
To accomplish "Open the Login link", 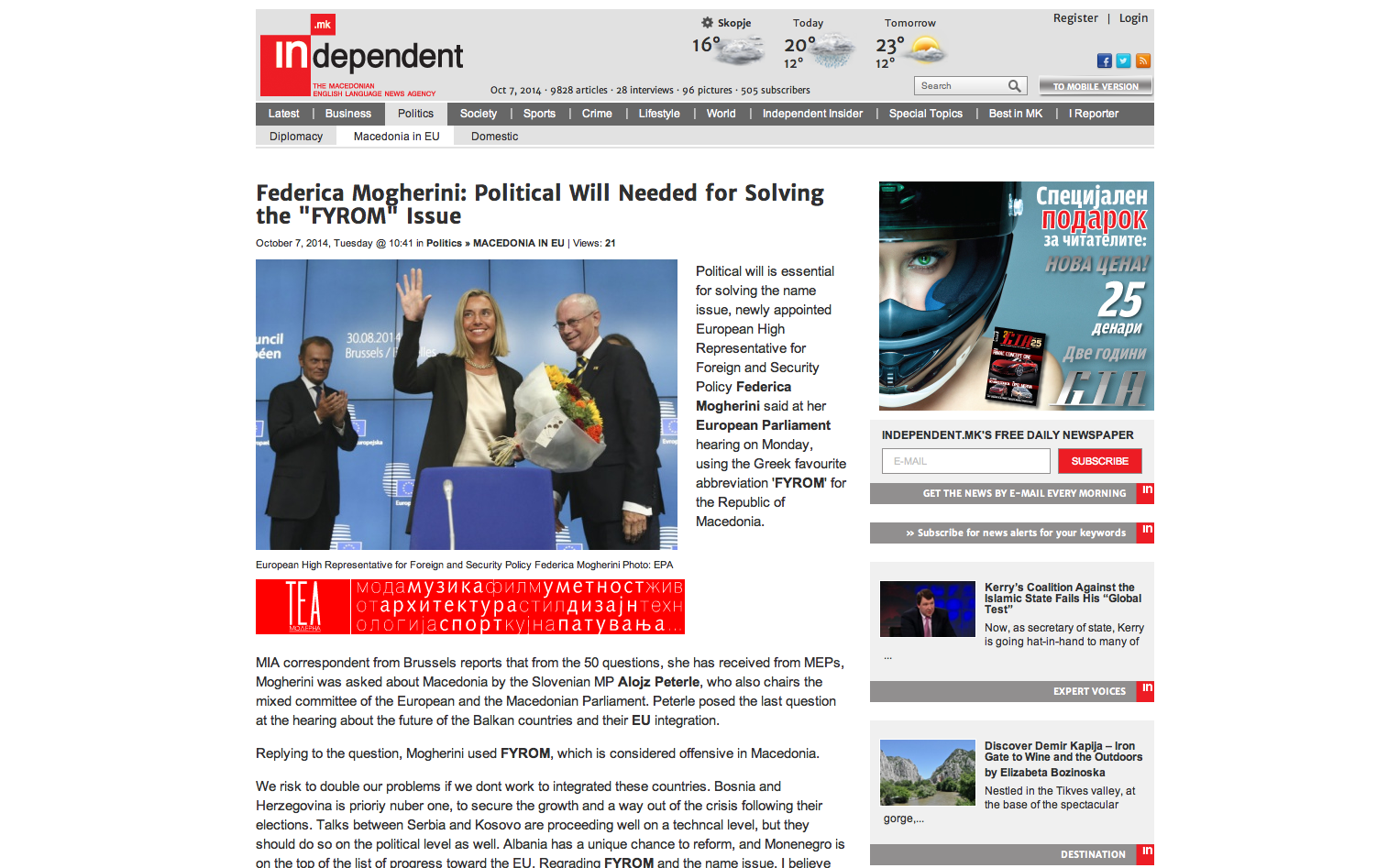I will [1133, 18].
